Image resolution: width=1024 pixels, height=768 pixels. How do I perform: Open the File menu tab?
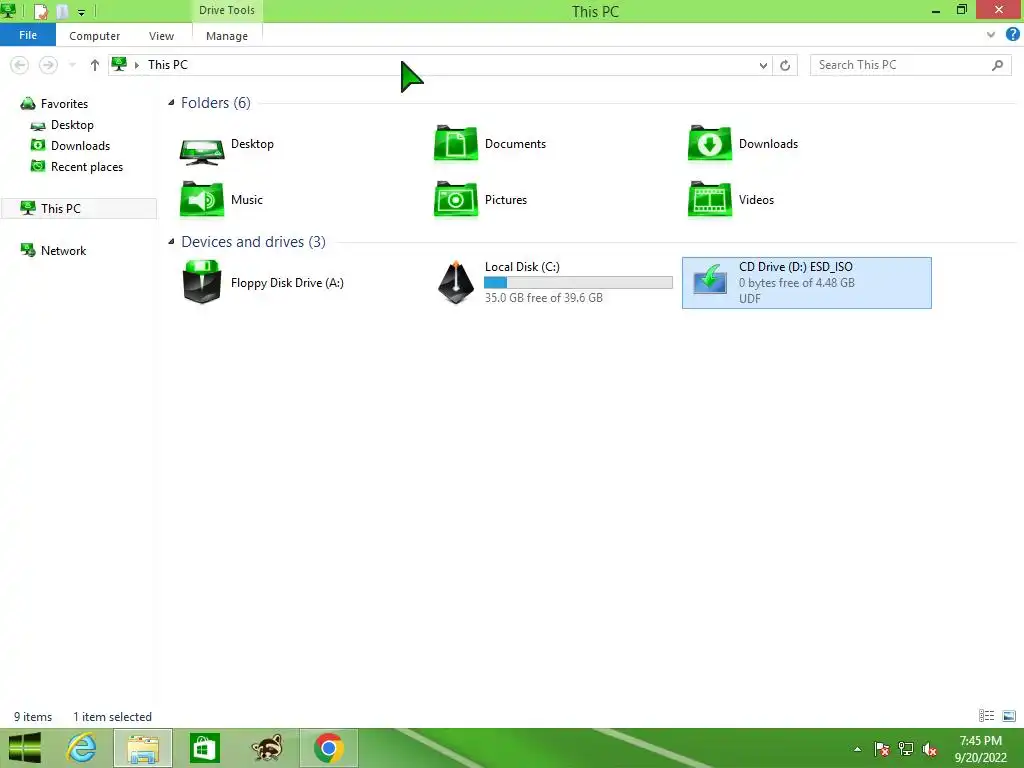(x=27, y=35)
